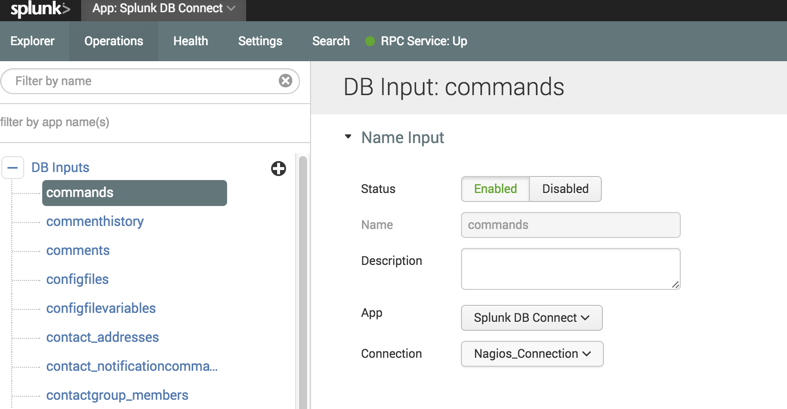The width and height of the screenshot is (787, 409).
Task: Open the Search tab
Action: pyautogui.click(x=331, y=41)
